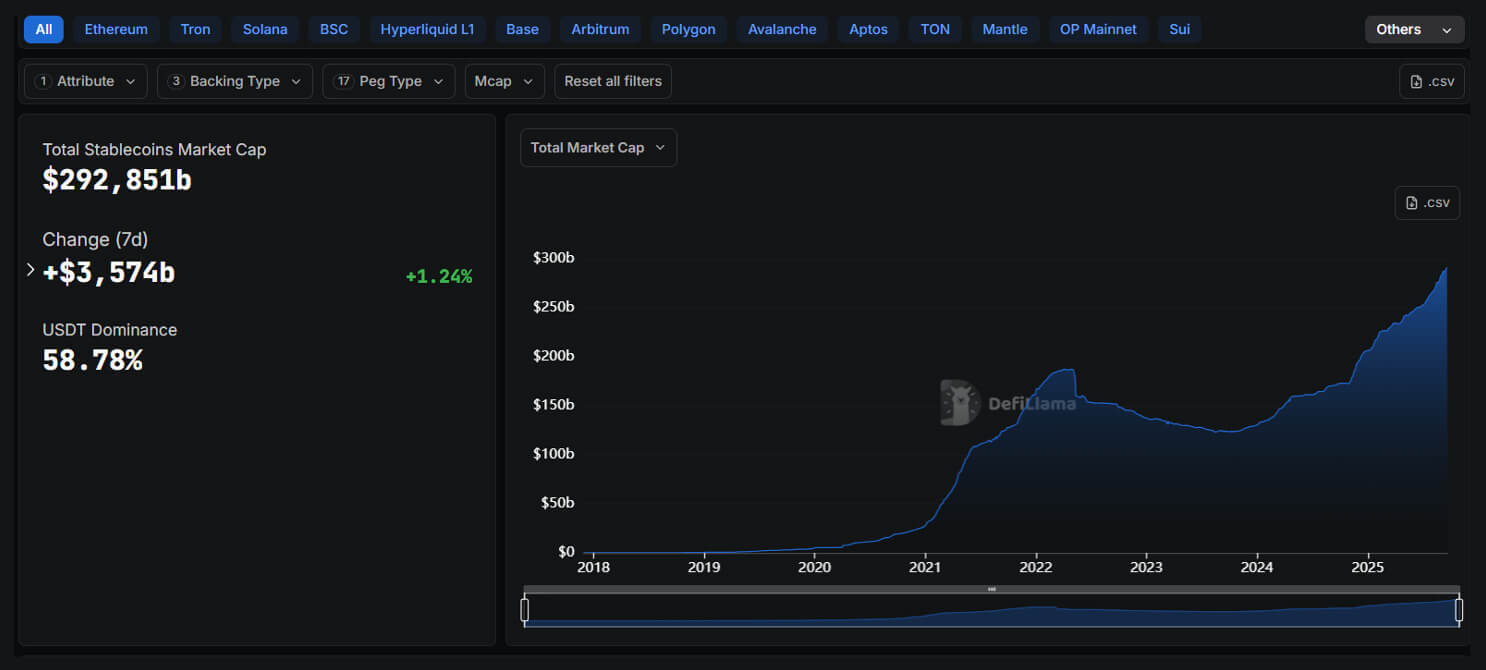Open the Mcap filter dropdown

pyautogui.click(x=504, y=81)
